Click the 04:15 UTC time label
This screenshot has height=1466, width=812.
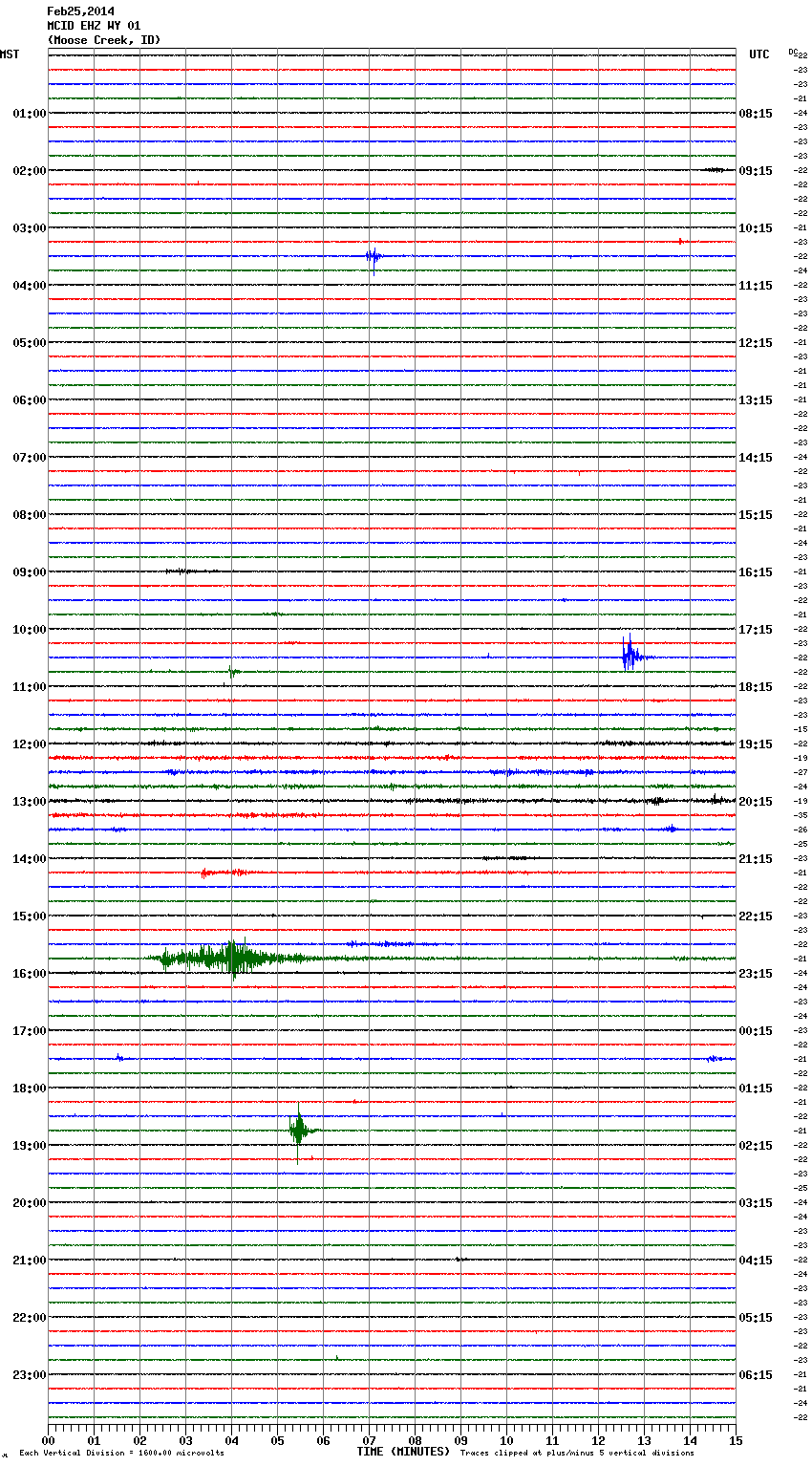click(756, 1261)
